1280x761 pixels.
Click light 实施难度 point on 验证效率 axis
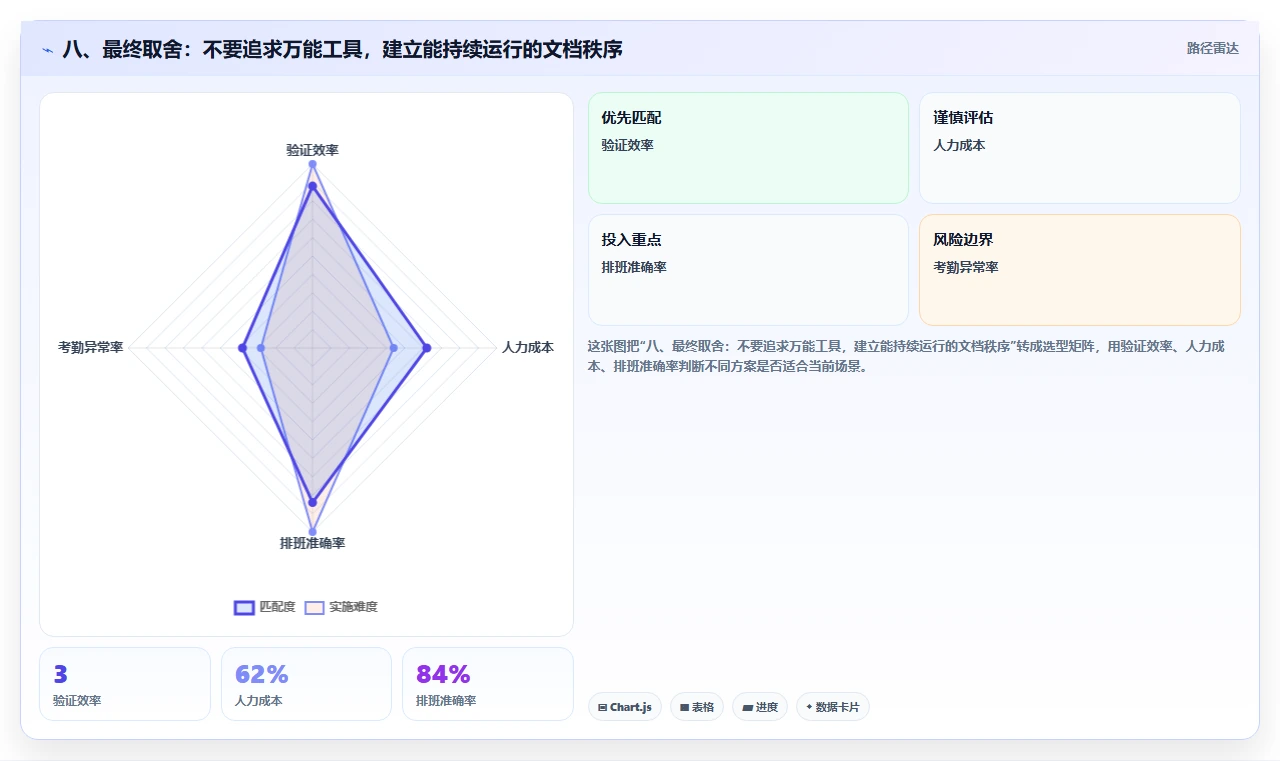pos(312,164)
